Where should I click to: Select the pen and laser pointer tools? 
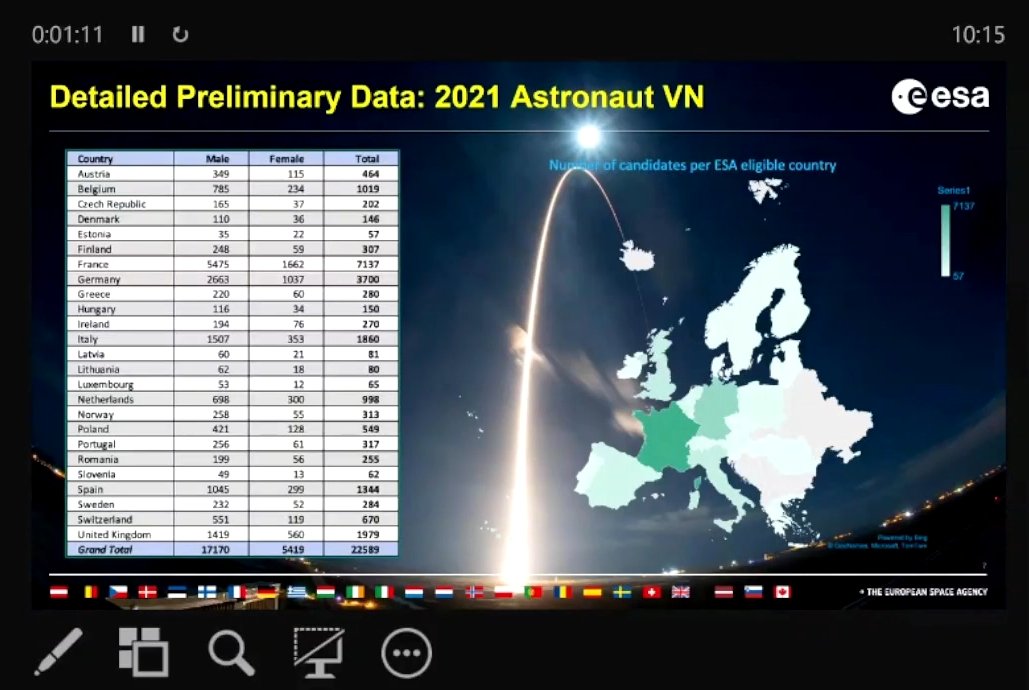click(x=58, y=652)
